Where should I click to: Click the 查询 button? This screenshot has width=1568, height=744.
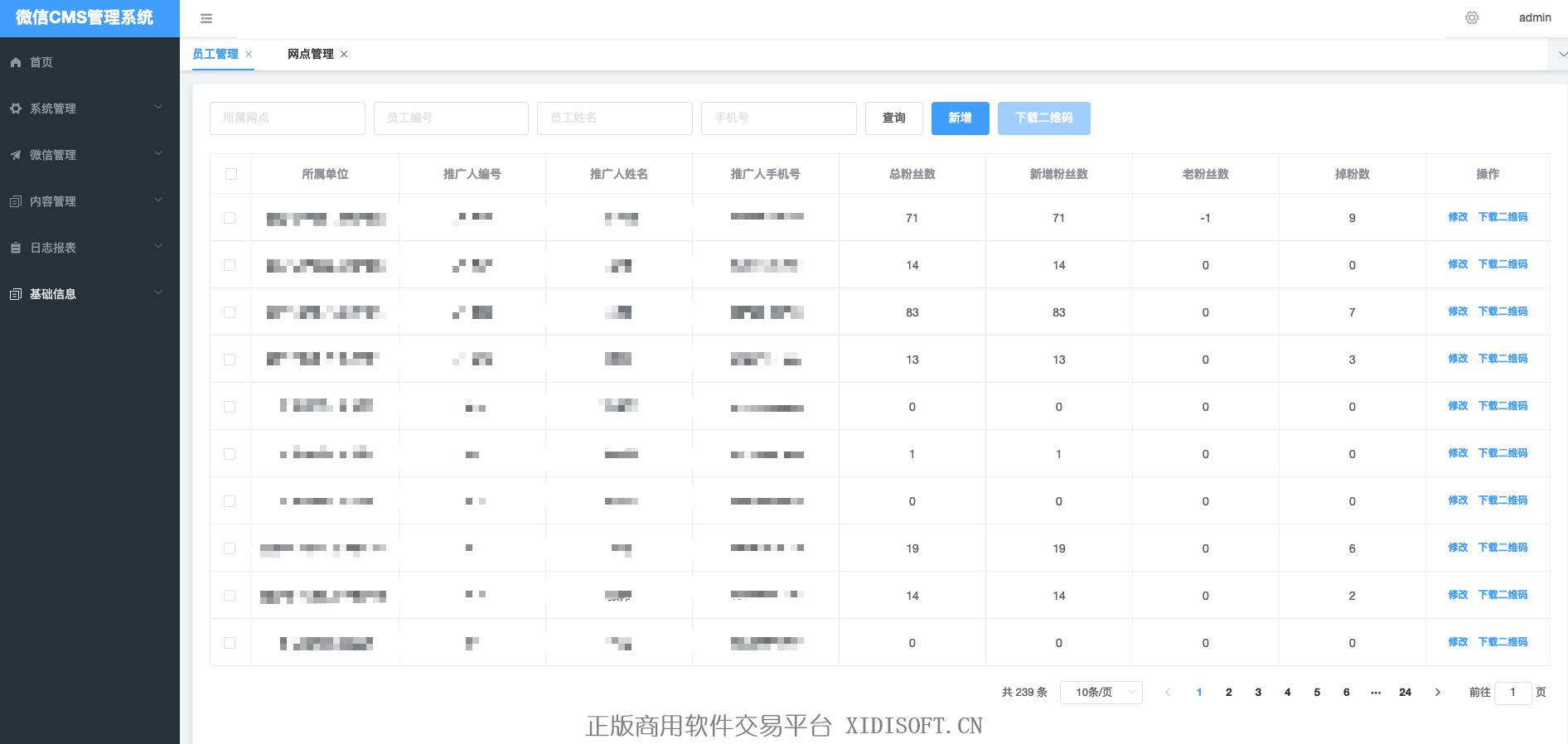click(x=894, y=118)
